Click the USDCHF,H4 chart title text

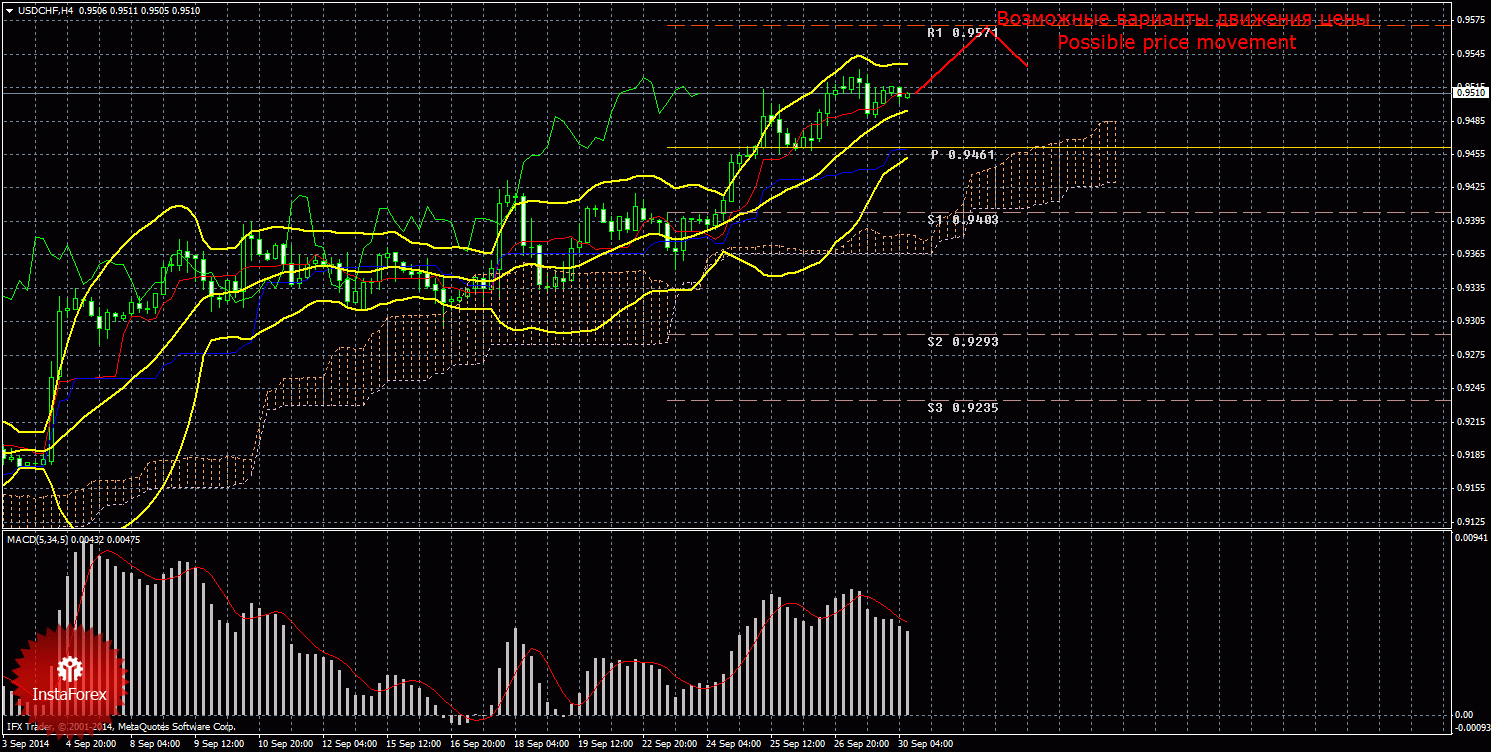click(x=44, y=10)
